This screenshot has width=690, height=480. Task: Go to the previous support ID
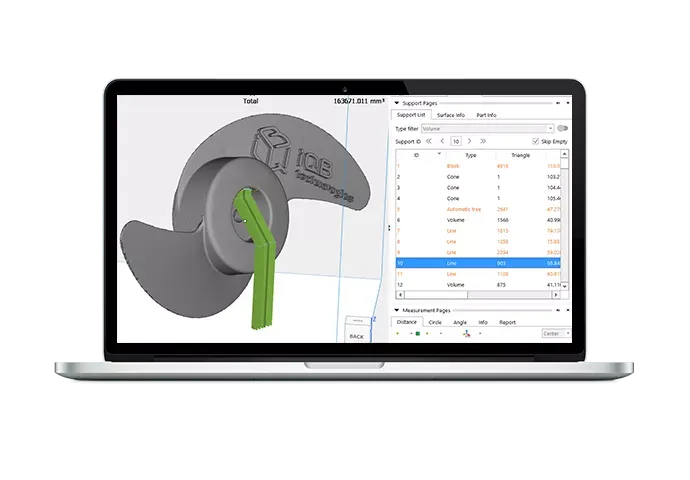[x=442, y=141]
